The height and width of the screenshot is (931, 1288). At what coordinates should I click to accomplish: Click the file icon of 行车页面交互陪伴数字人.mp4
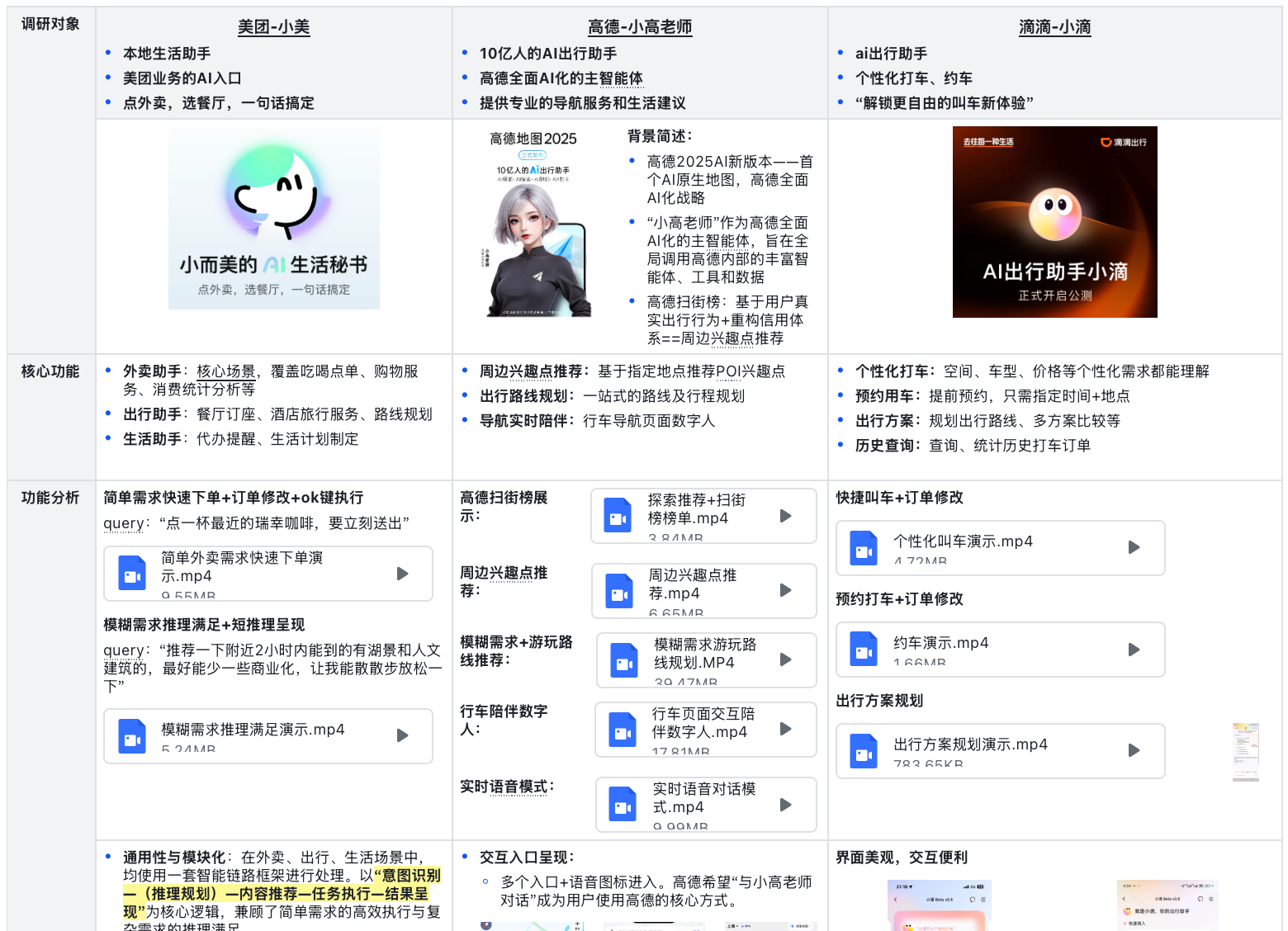pos(623,730)
